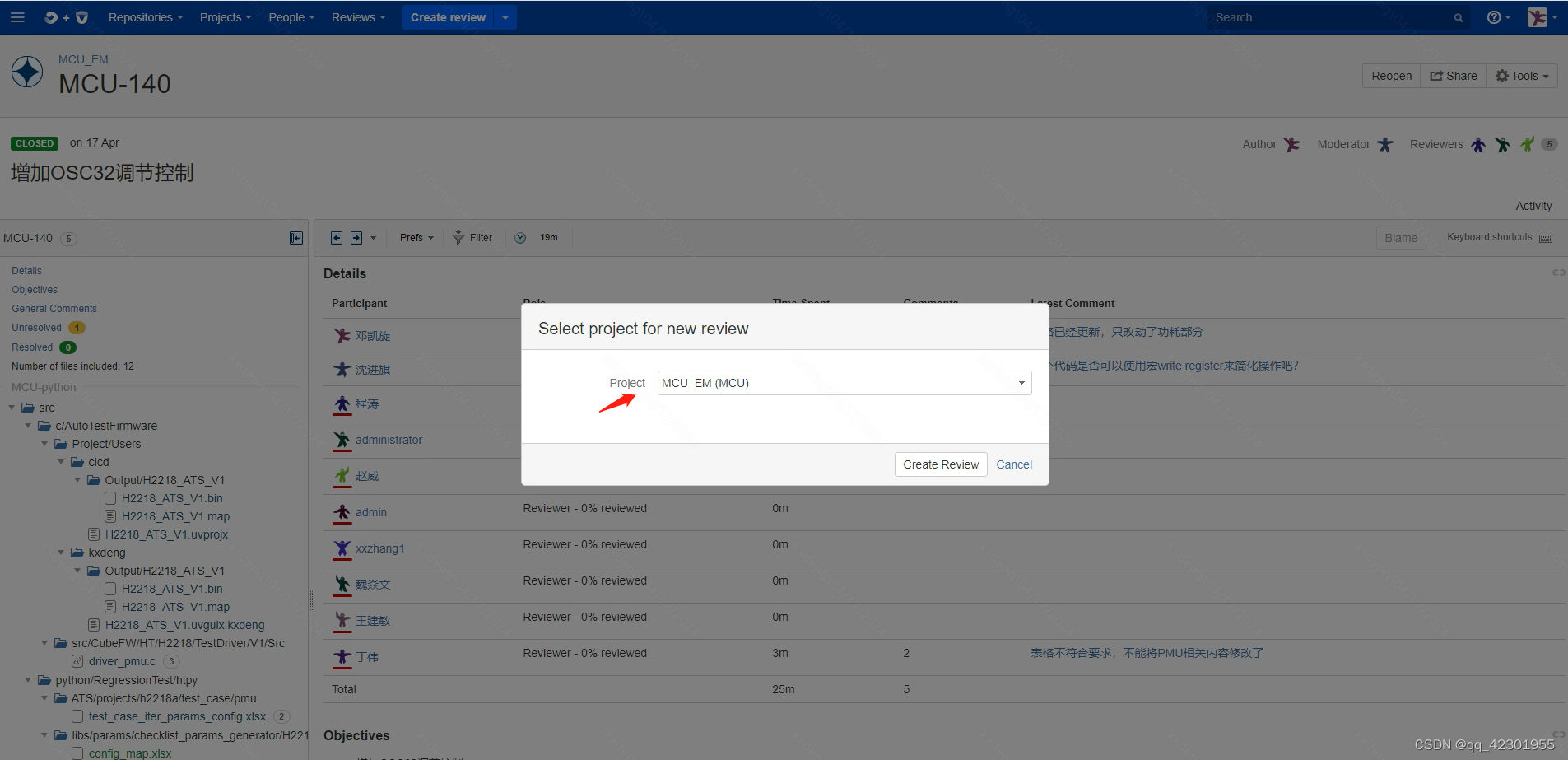Collapse the src folder tree node

12,408
